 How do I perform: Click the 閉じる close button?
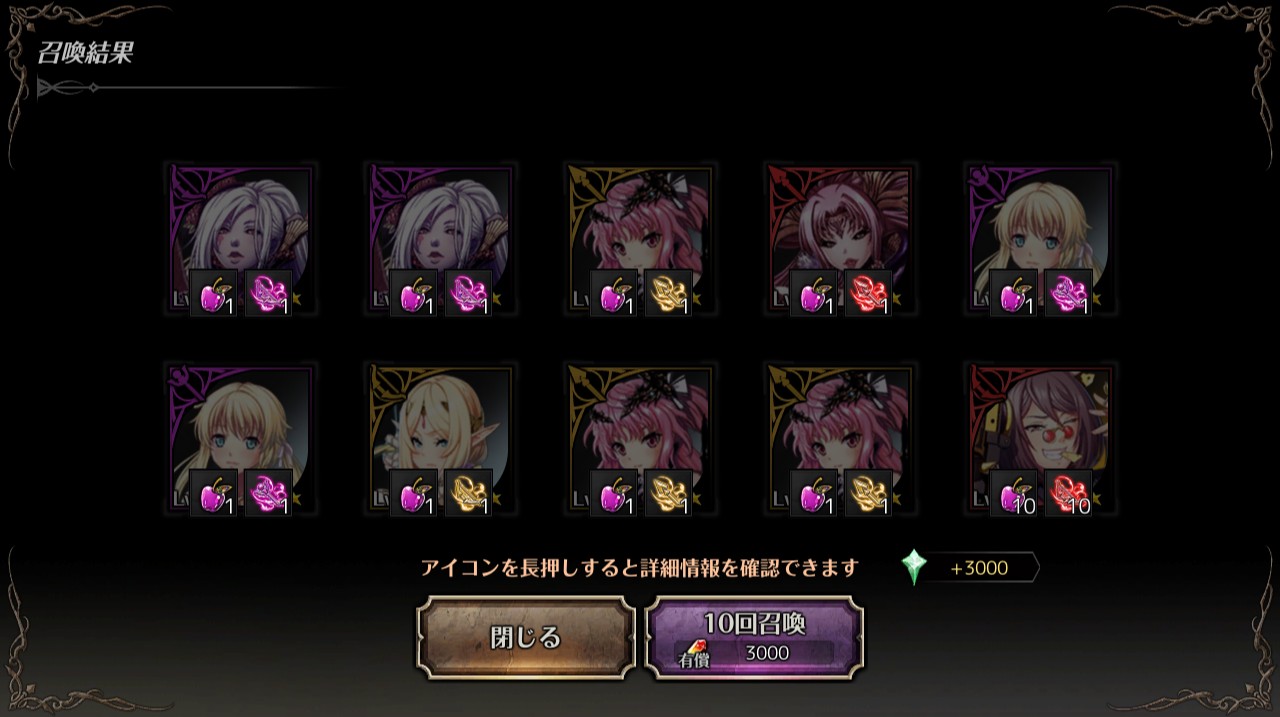526,637
